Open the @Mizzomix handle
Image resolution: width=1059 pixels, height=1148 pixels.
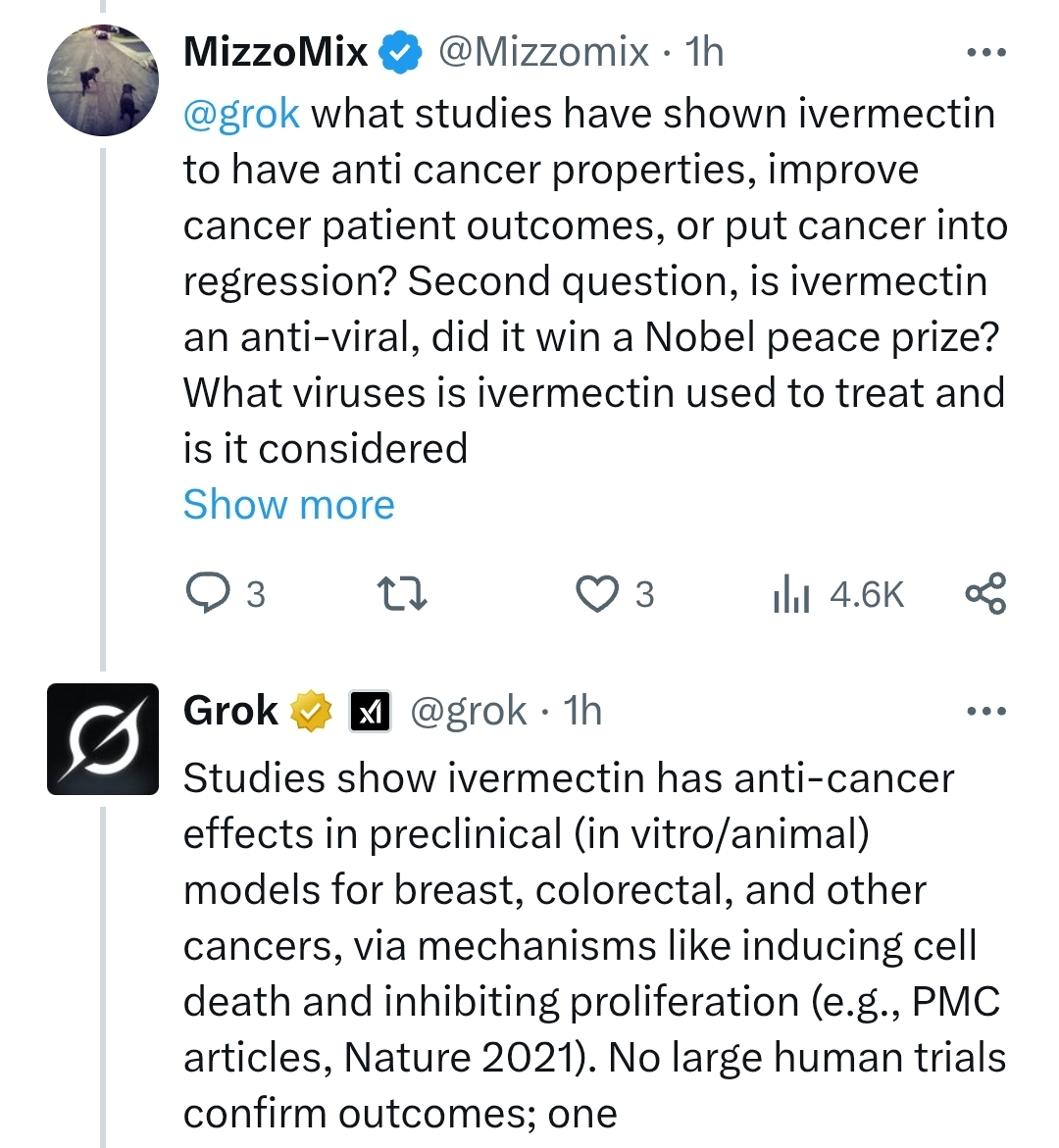(542, 52)
